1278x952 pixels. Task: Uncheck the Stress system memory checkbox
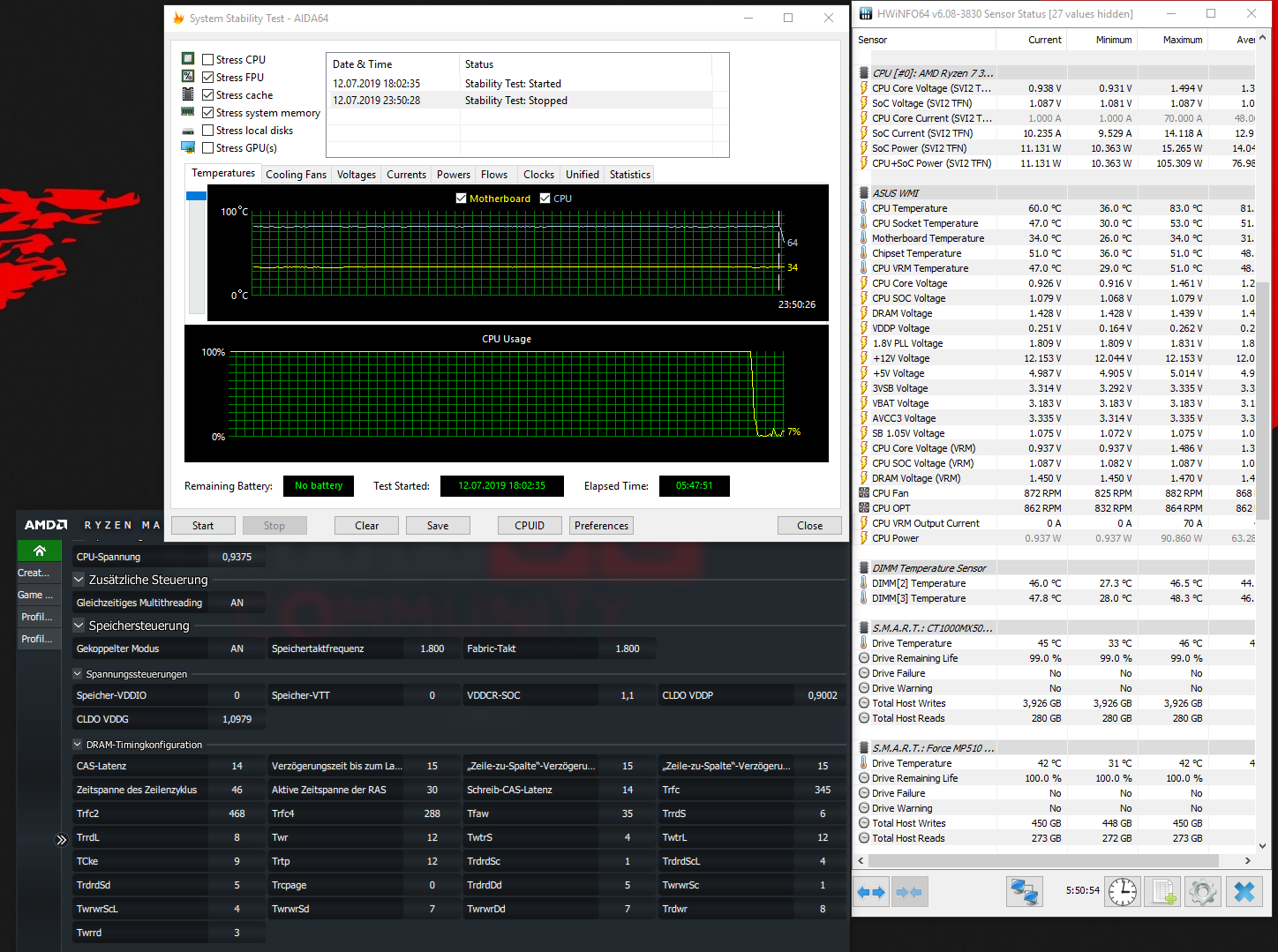[x=208, y=113]
